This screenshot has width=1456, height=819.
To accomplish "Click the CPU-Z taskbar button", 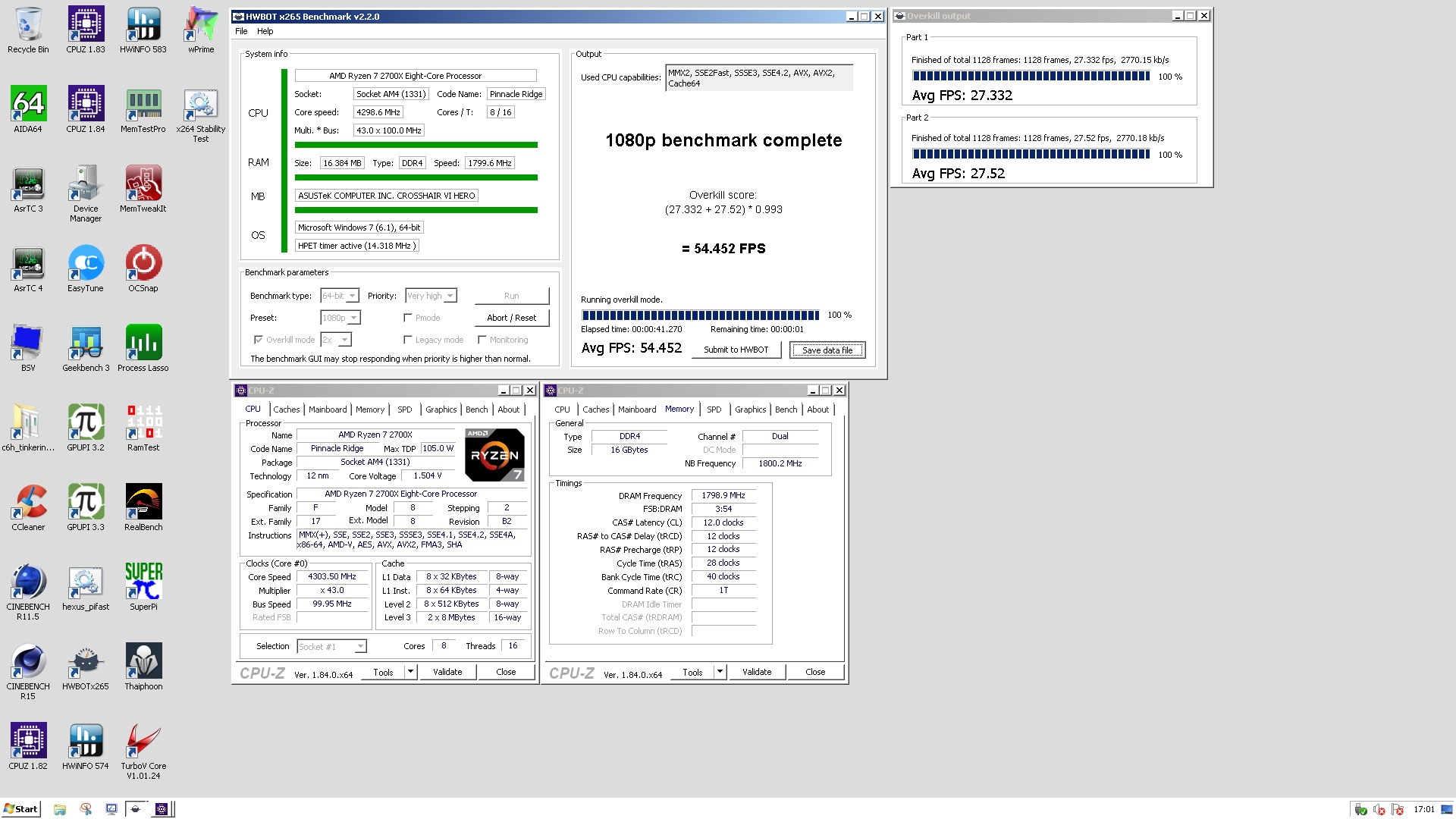I will tap(162, 809).
